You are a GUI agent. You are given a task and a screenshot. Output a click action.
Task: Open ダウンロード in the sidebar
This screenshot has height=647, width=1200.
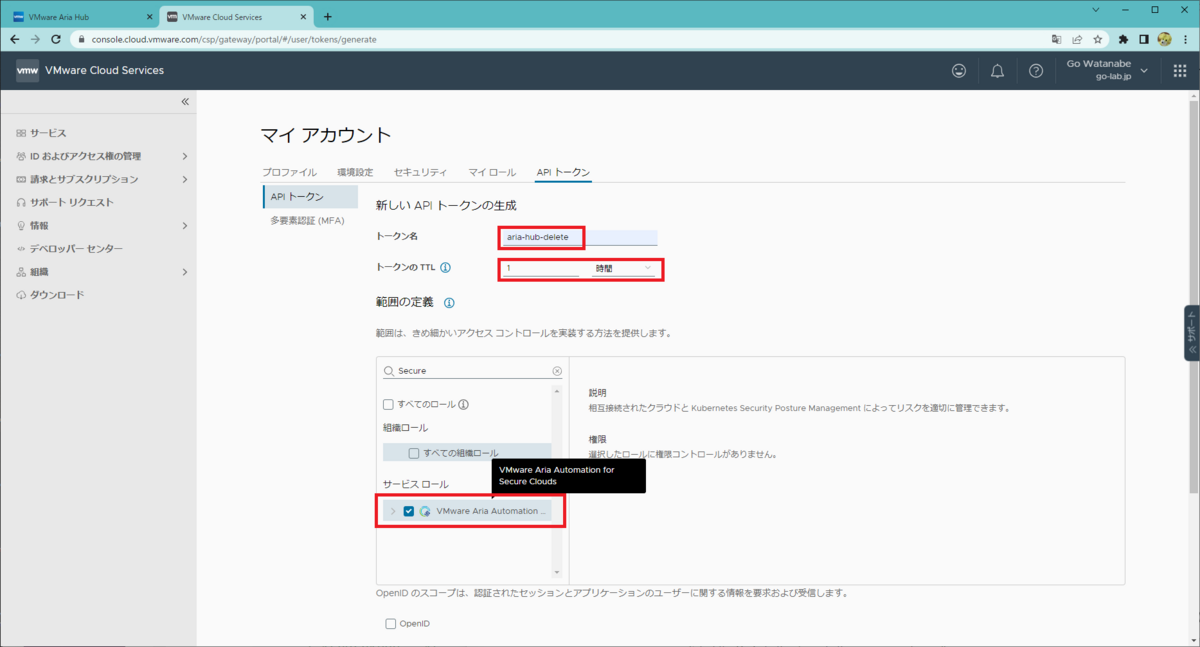(x=57, y=295)
